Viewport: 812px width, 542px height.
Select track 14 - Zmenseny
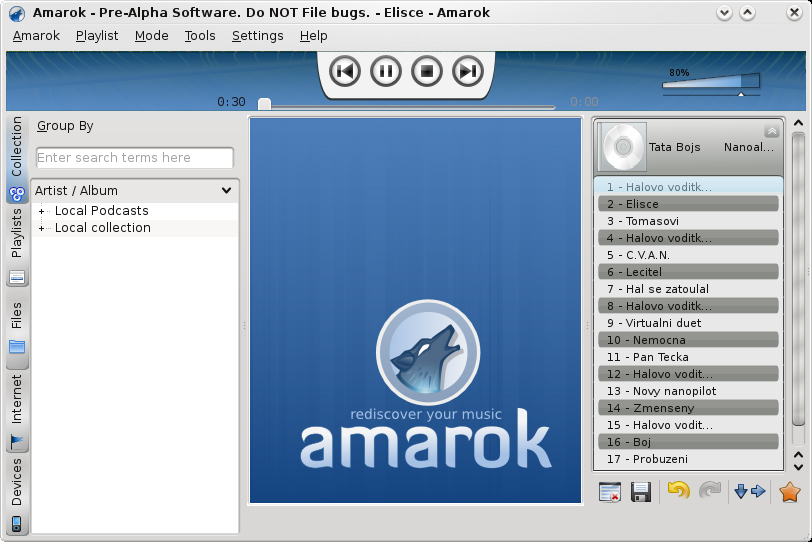[x=688, y=408]
